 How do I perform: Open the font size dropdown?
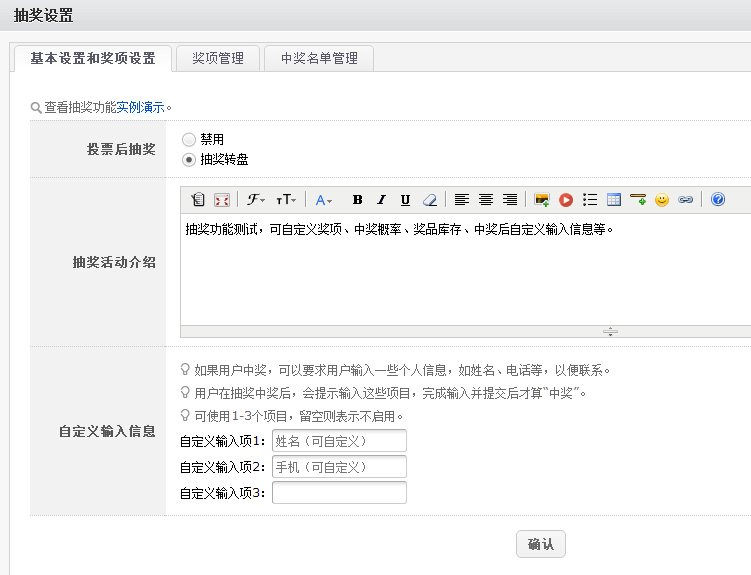(x=286, y=200)
